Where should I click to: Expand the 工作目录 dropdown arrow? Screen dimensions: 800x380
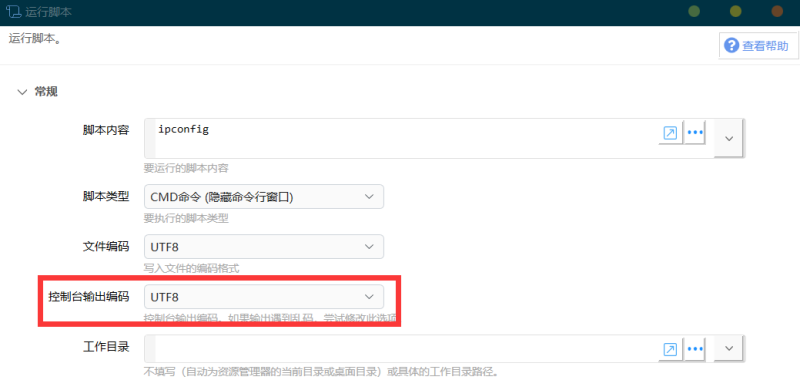click(x=729, y=348)
